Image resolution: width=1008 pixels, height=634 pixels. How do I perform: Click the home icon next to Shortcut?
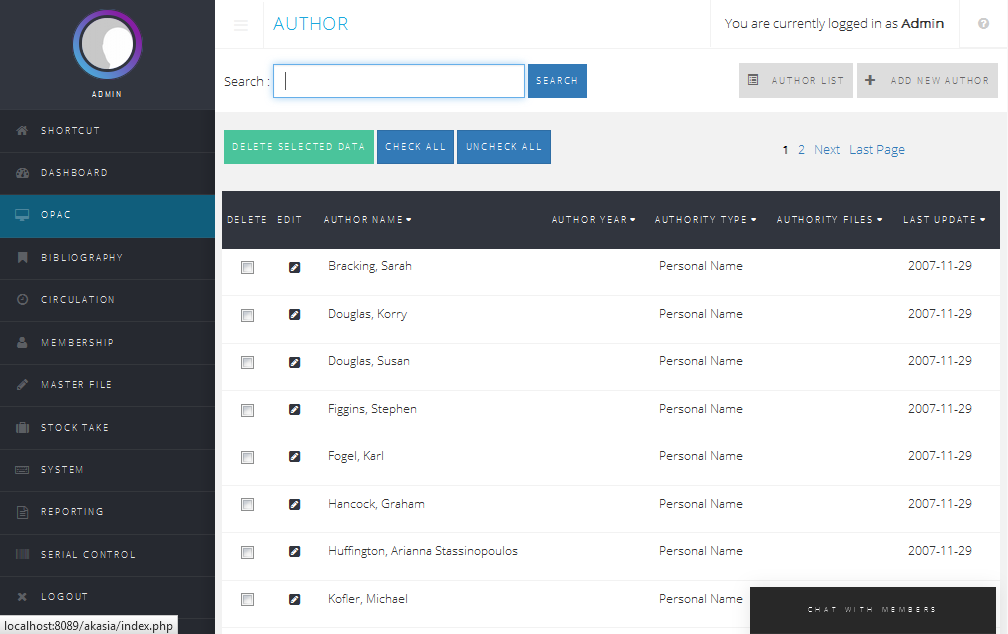pyautogui.click(x=22, y=131)
